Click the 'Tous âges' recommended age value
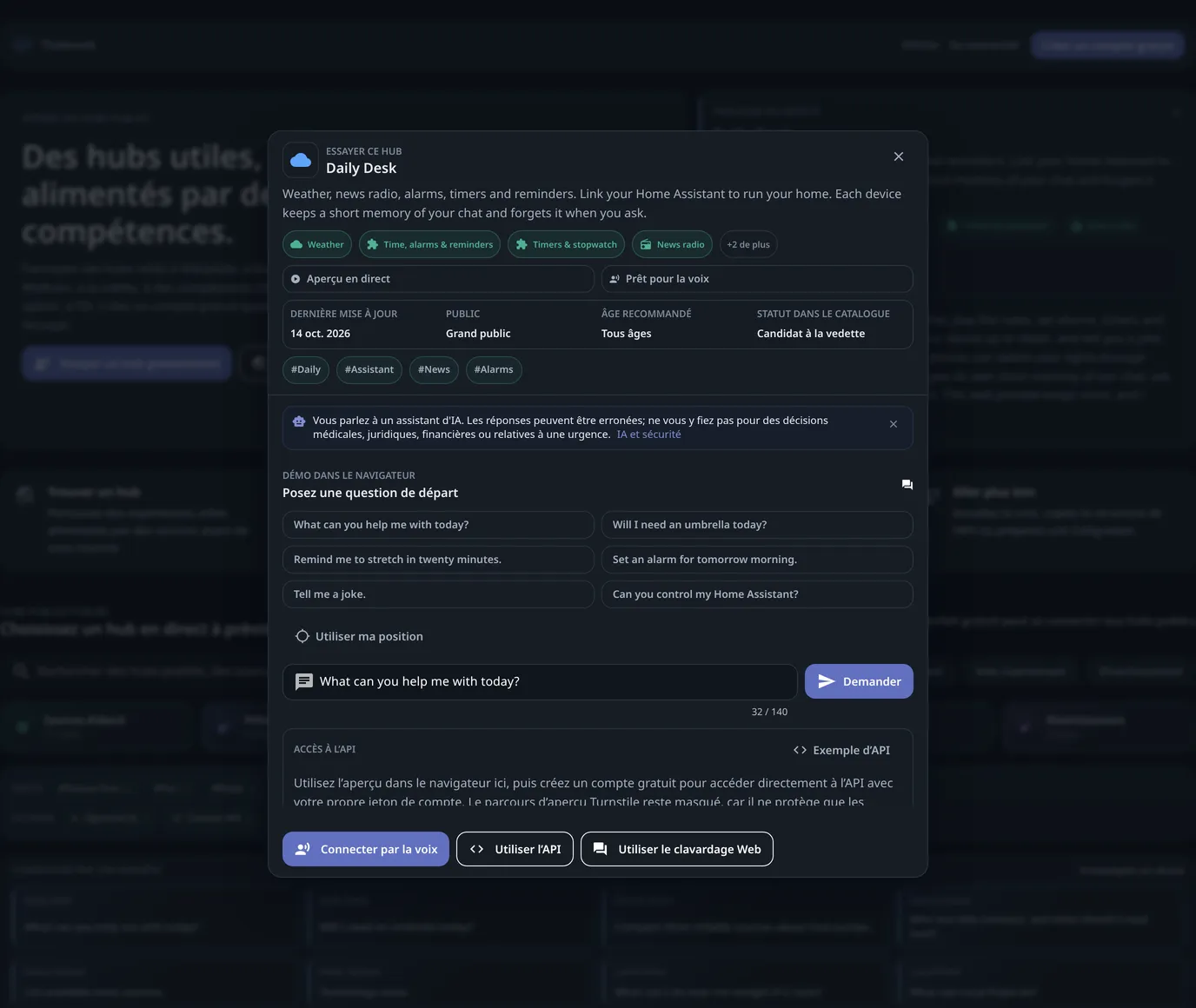1196x1008 pixels. click(x=627, y=334)
